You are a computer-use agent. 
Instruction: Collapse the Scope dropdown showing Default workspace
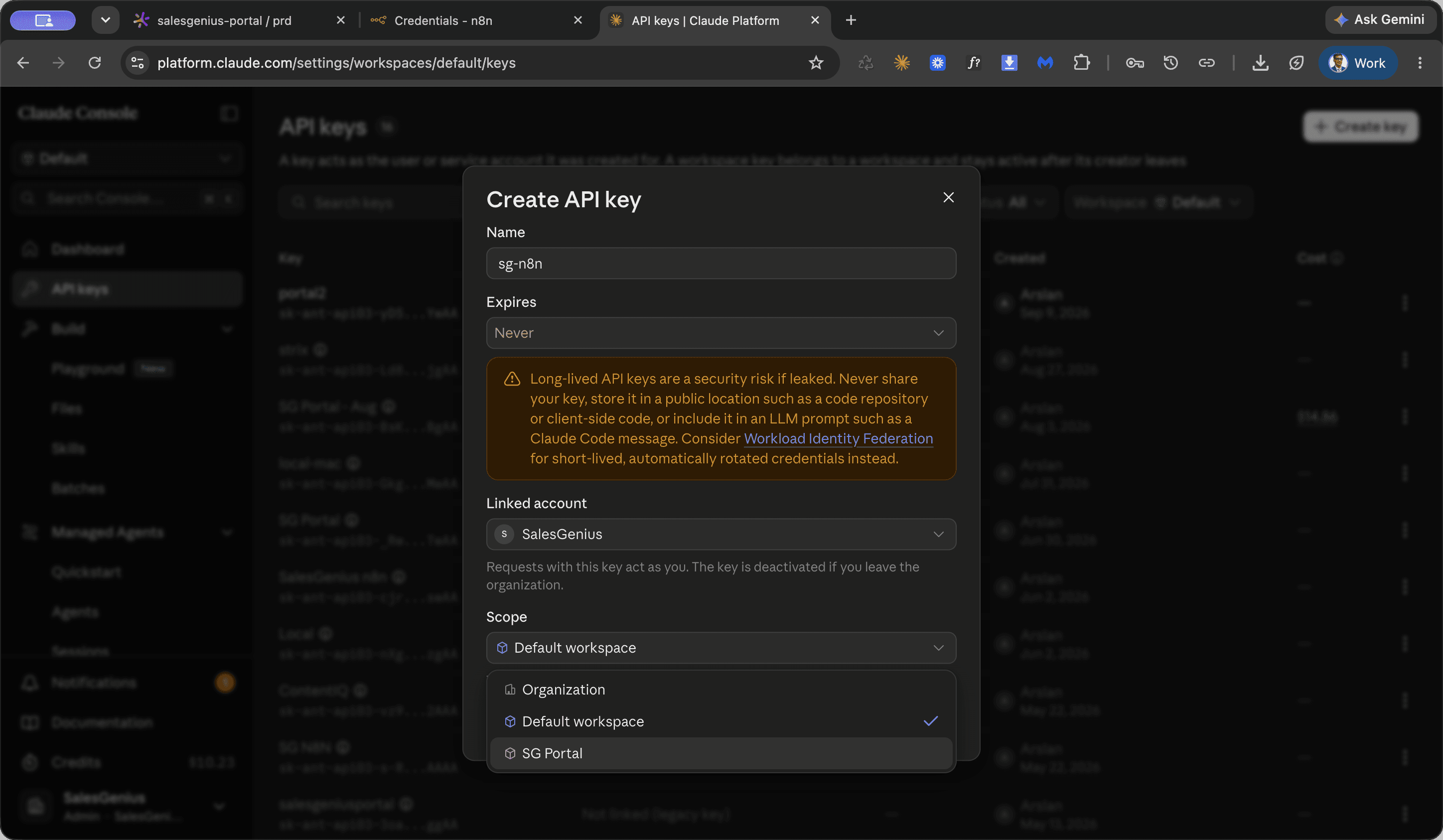tap(721, 648)
